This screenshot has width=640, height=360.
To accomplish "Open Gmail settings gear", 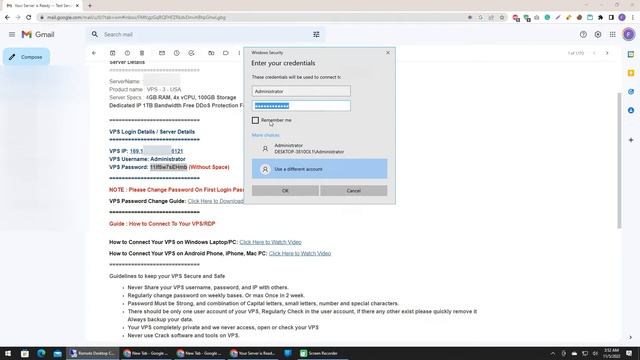I will 598,35.
